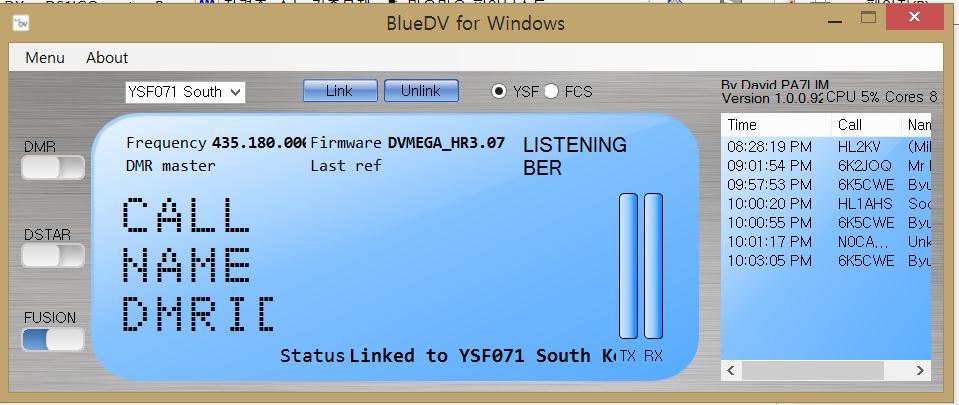The width and height of the screenshot is (959, 405).
Task: Click the BlueDV app icon in title bar
Action: 21,23
